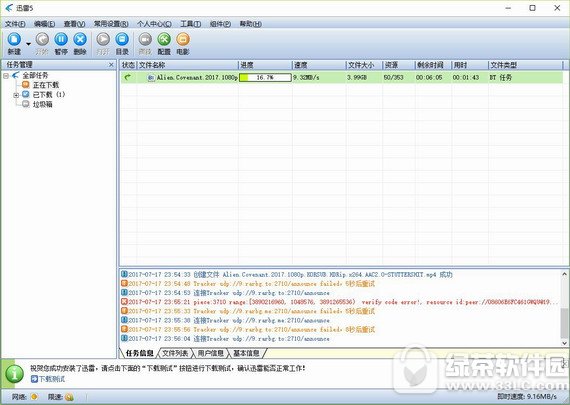
Task: Click the orange 电影 (Movies) toolbar icon
Action: point(183,39)
